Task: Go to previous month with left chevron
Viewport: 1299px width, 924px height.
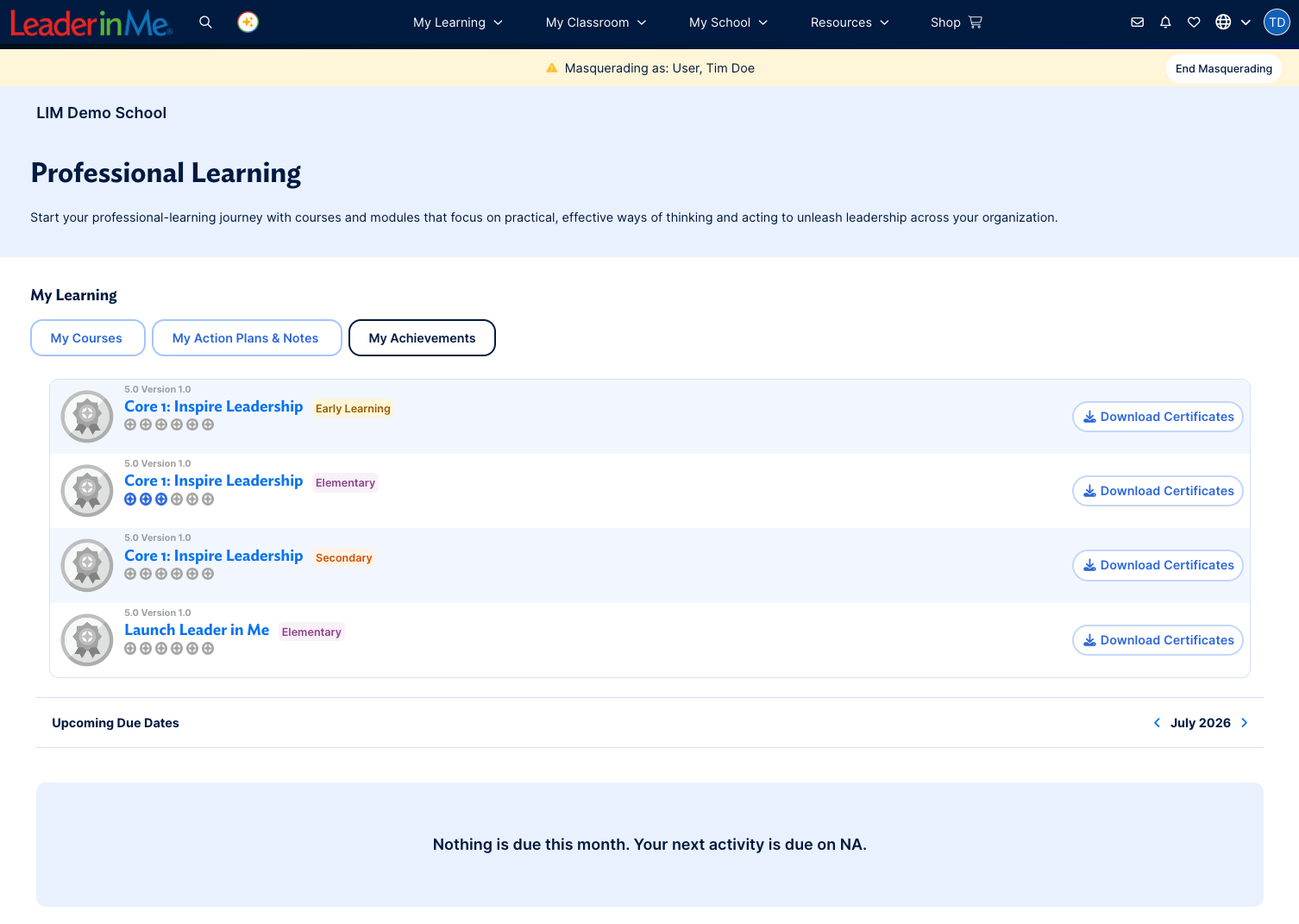Action: (x=1157, y=723)
